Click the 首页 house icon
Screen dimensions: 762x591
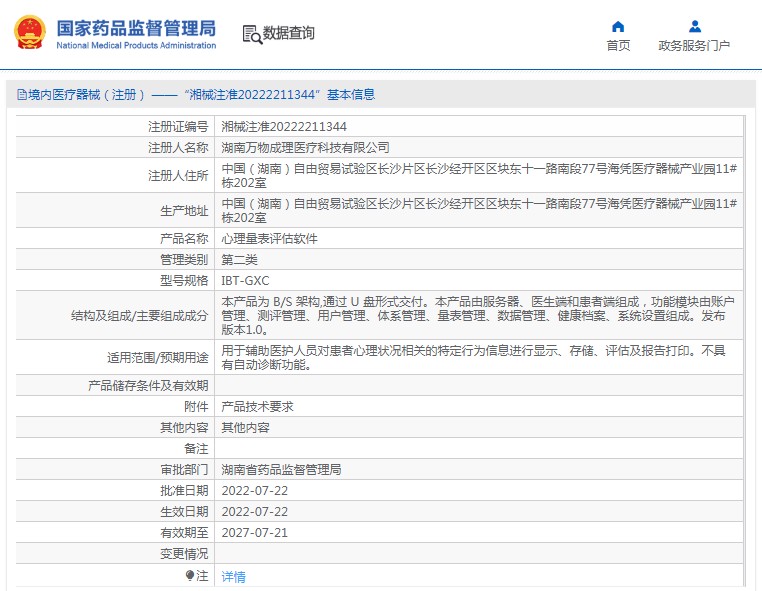618,26
